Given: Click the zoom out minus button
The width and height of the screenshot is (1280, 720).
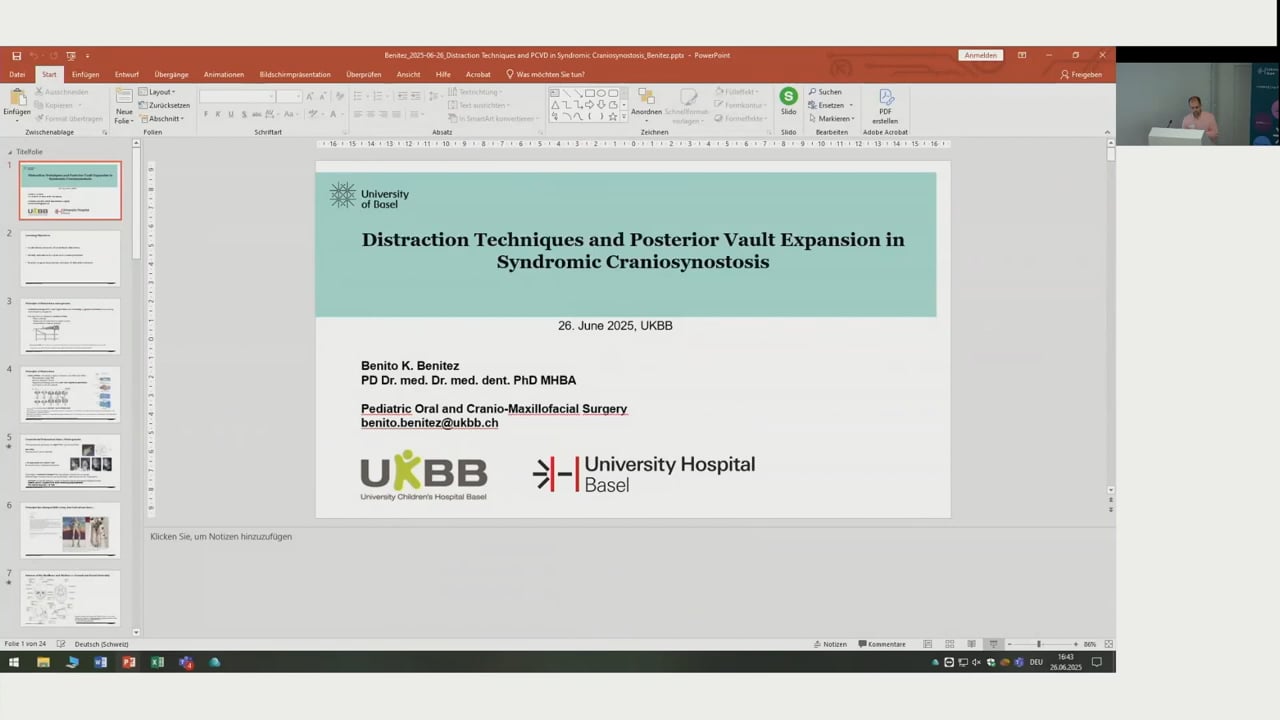Looking at the screenshot, I should pos(1010,644).
